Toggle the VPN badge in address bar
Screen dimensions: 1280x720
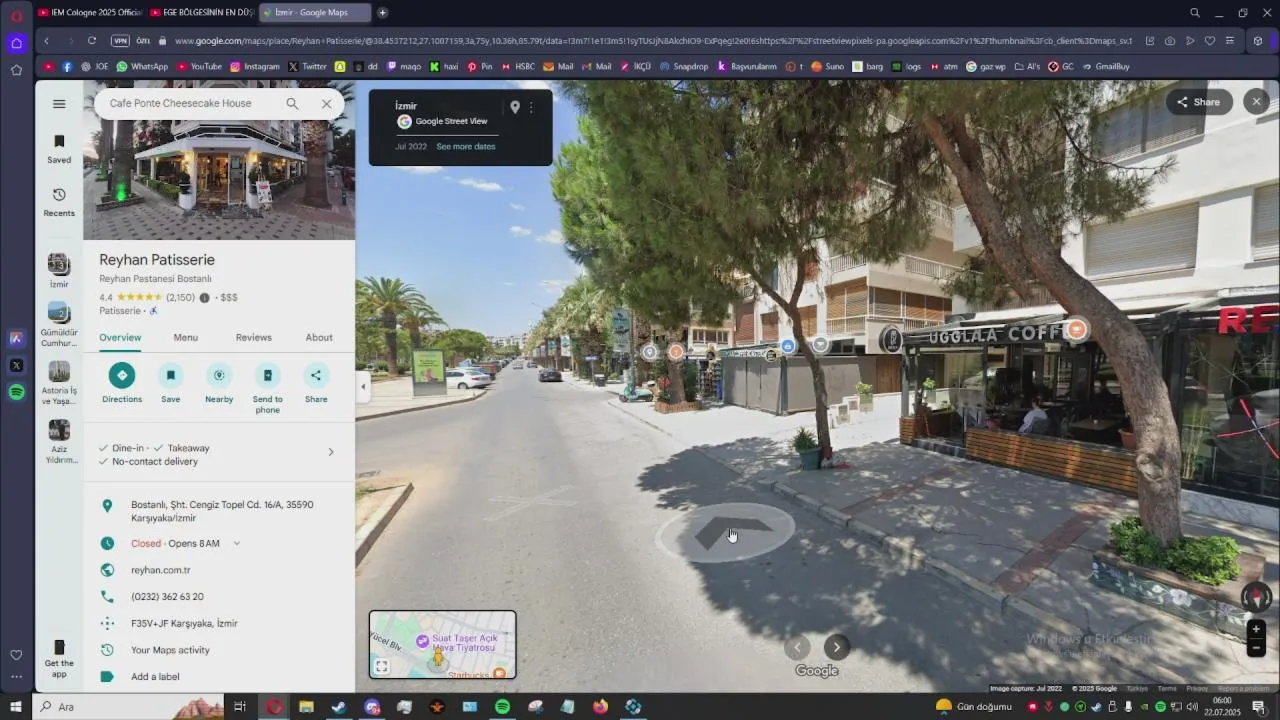point(120,41)
